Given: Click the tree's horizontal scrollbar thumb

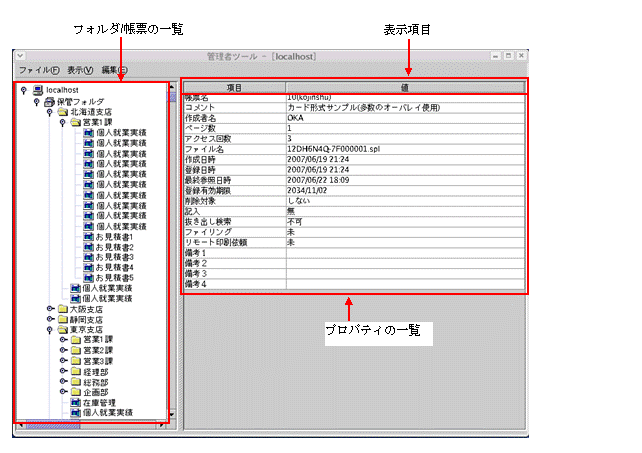Looking at the screenshot, I should point(53,426).
